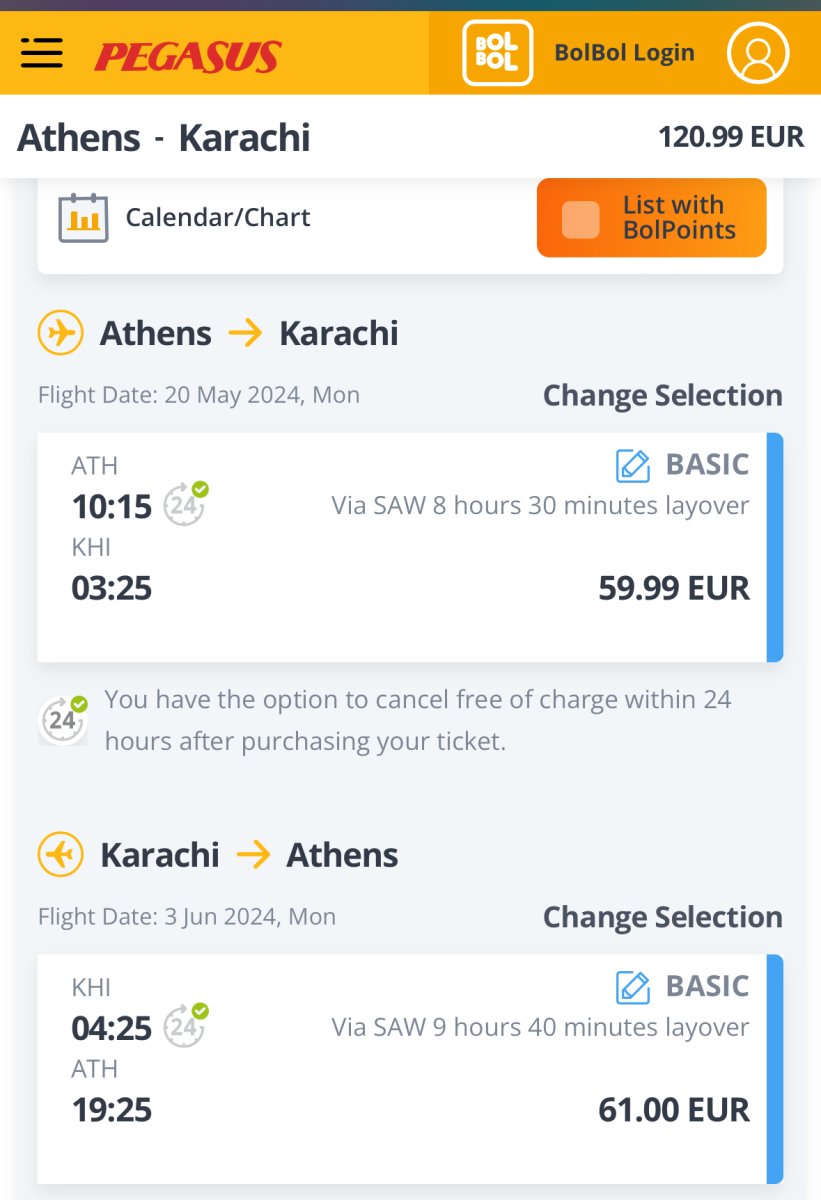Click the BASIC edit icon on return flight
The image size is (821, 1200).
(633, 987)
